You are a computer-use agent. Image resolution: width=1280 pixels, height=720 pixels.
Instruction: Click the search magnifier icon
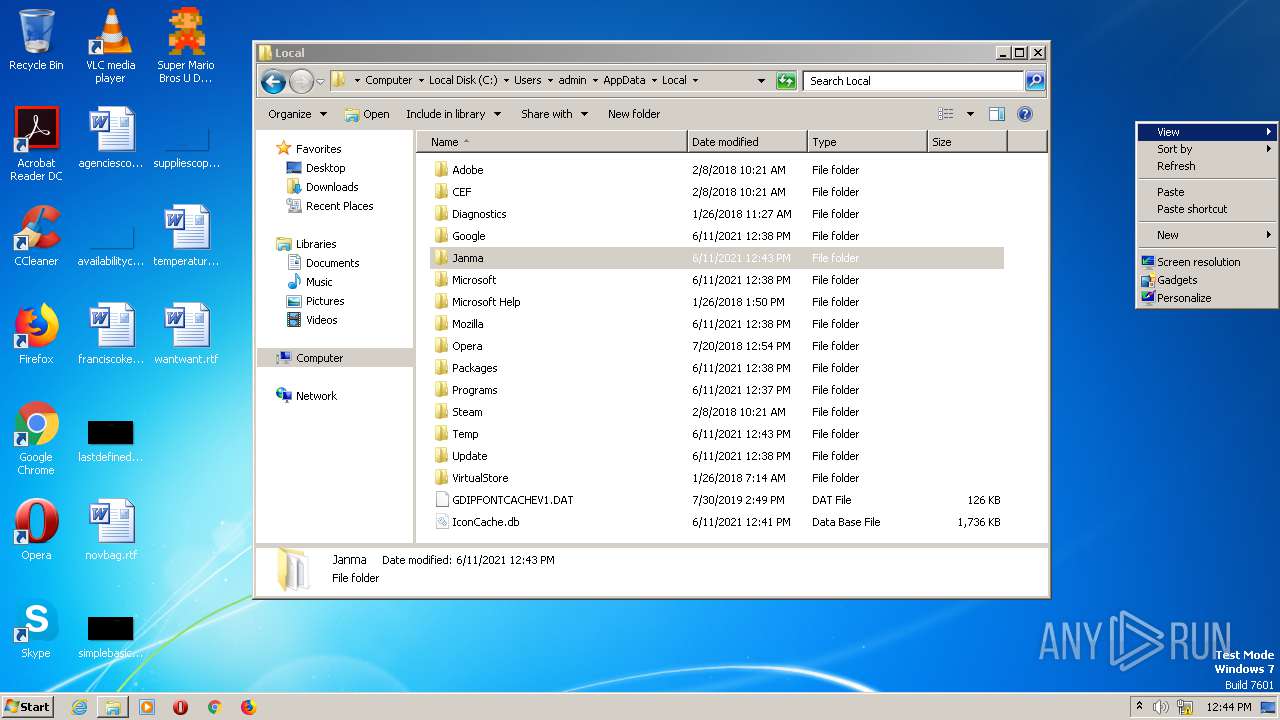(x=1035, y=81)
